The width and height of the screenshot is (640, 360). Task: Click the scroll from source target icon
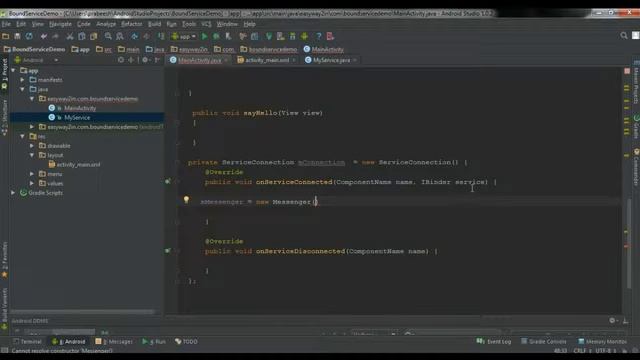(121, 60)
